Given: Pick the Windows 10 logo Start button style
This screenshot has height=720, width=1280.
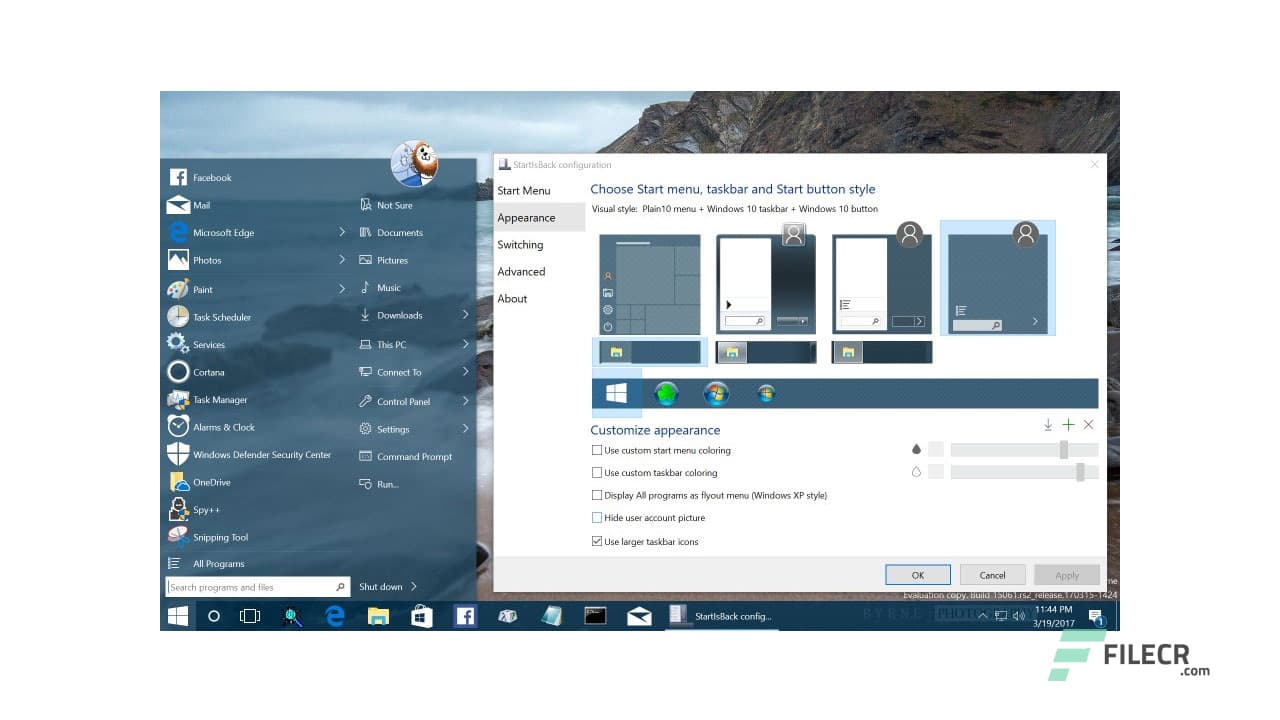Looking at the screenshot, I should [x=616, y=394].
